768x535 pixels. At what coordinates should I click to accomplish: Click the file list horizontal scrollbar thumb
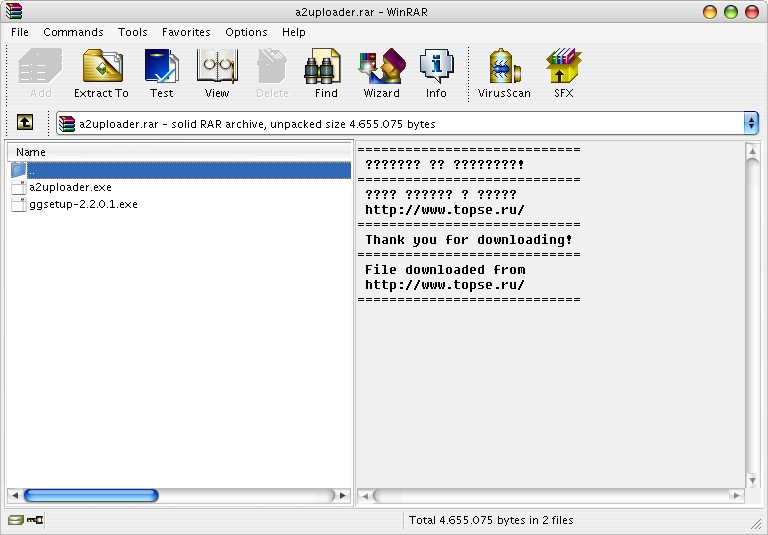[x=91, y=495]
